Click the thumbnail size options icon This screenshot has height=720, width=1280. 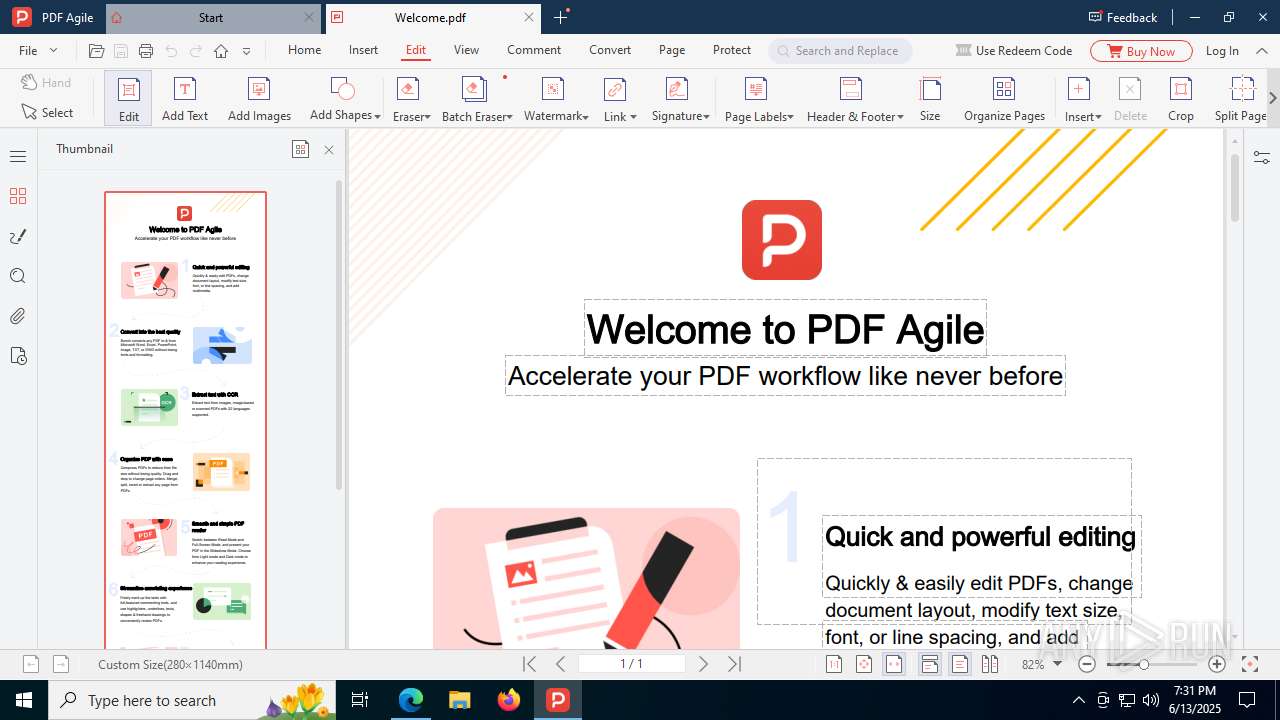[300, 149]
